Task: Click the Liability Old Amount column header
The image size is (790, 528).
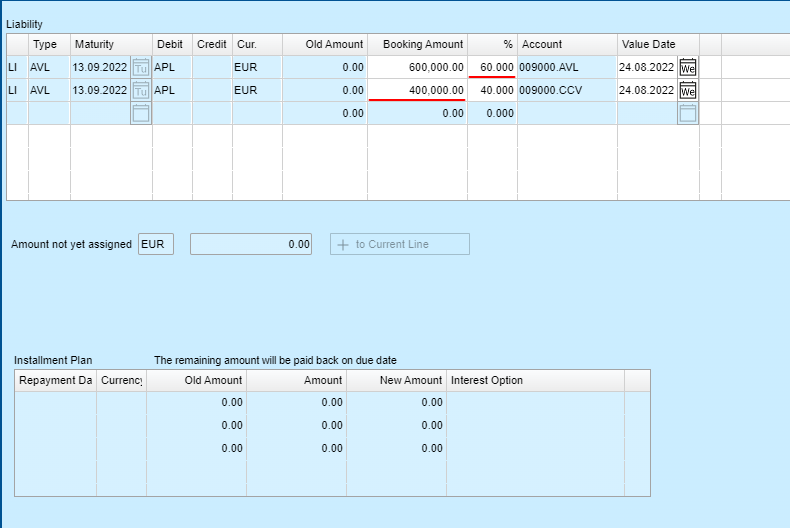Action: point(325,44)
